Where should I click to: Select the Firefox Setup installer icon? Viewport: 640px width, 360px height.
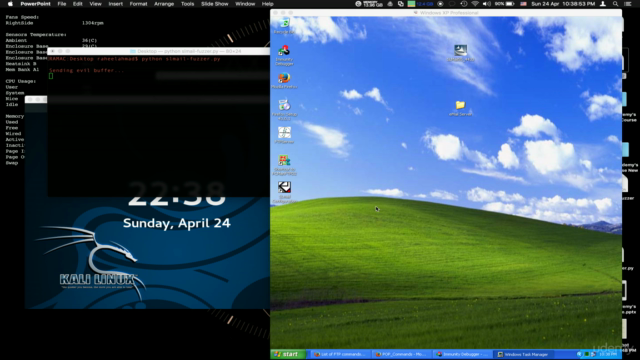[284, 109]
